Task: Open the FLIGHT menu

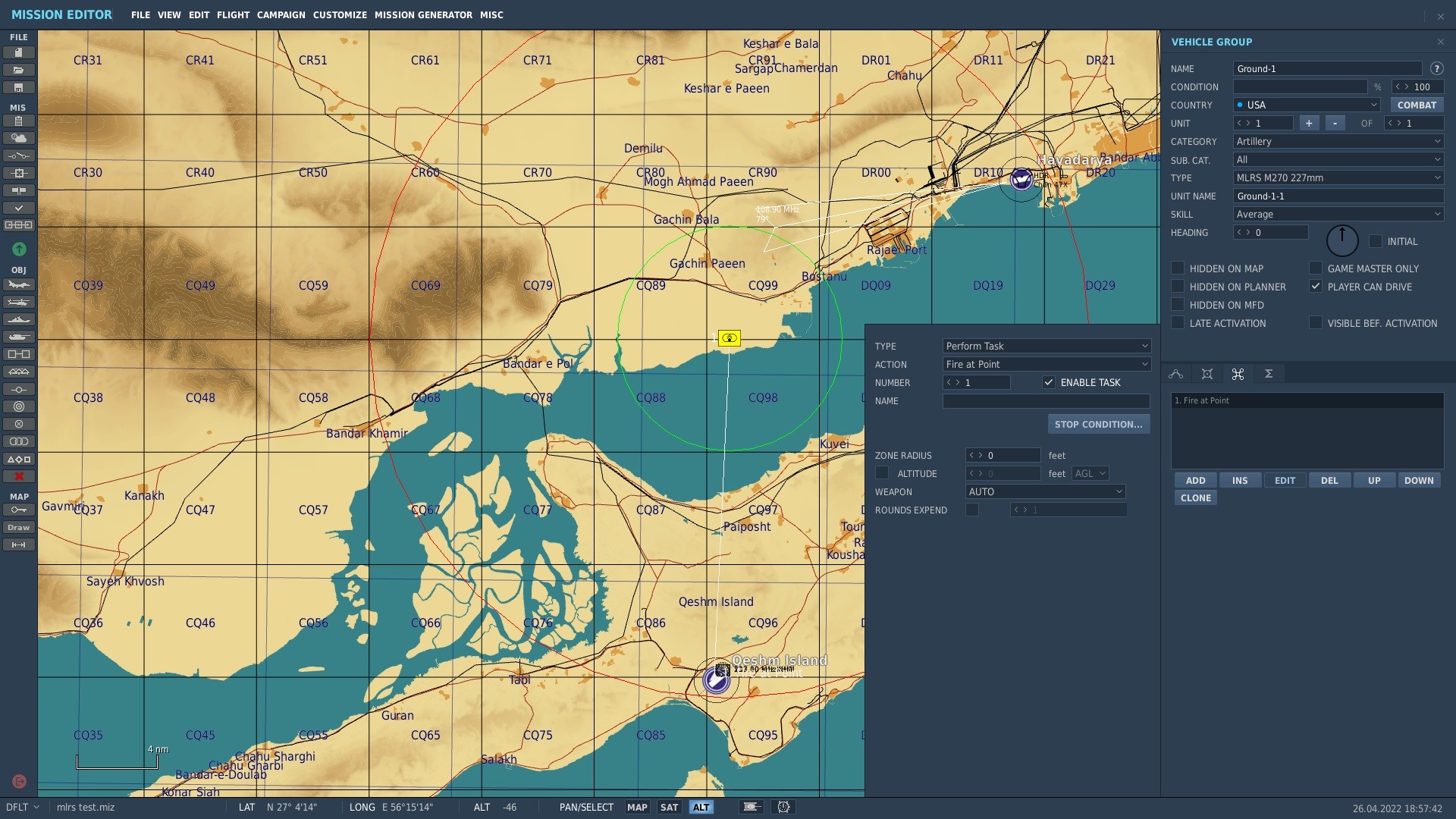Action: pyautogui.click(x=233, y=15)
